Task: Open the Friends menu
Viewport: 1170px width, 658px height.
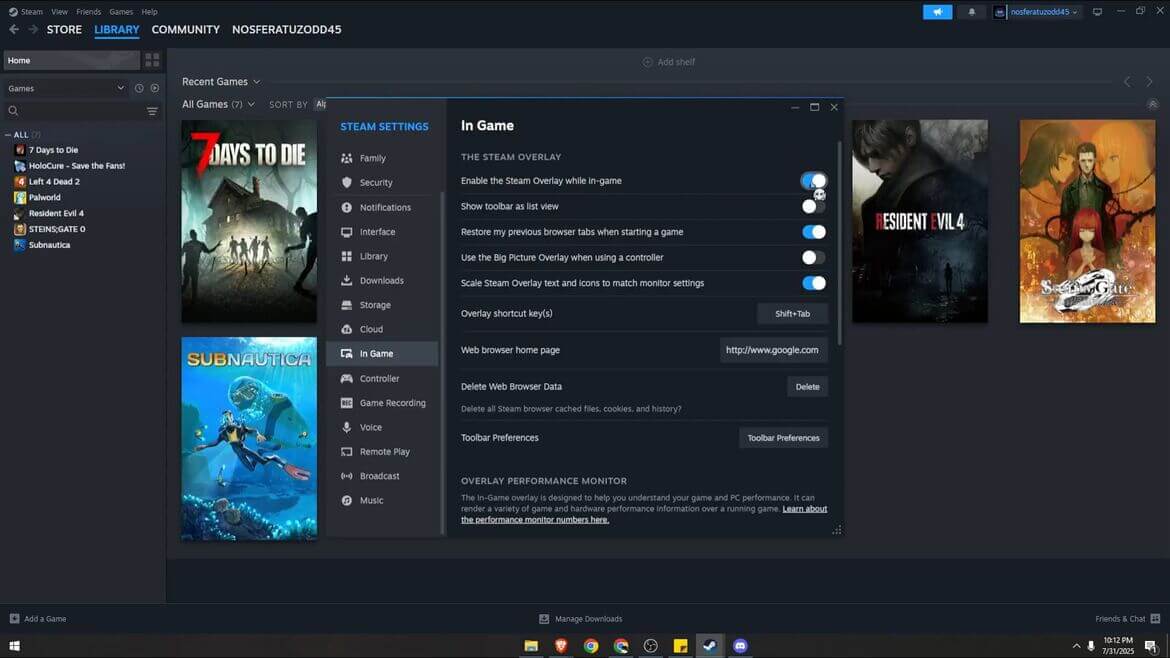Action: [x=89, y=12]
